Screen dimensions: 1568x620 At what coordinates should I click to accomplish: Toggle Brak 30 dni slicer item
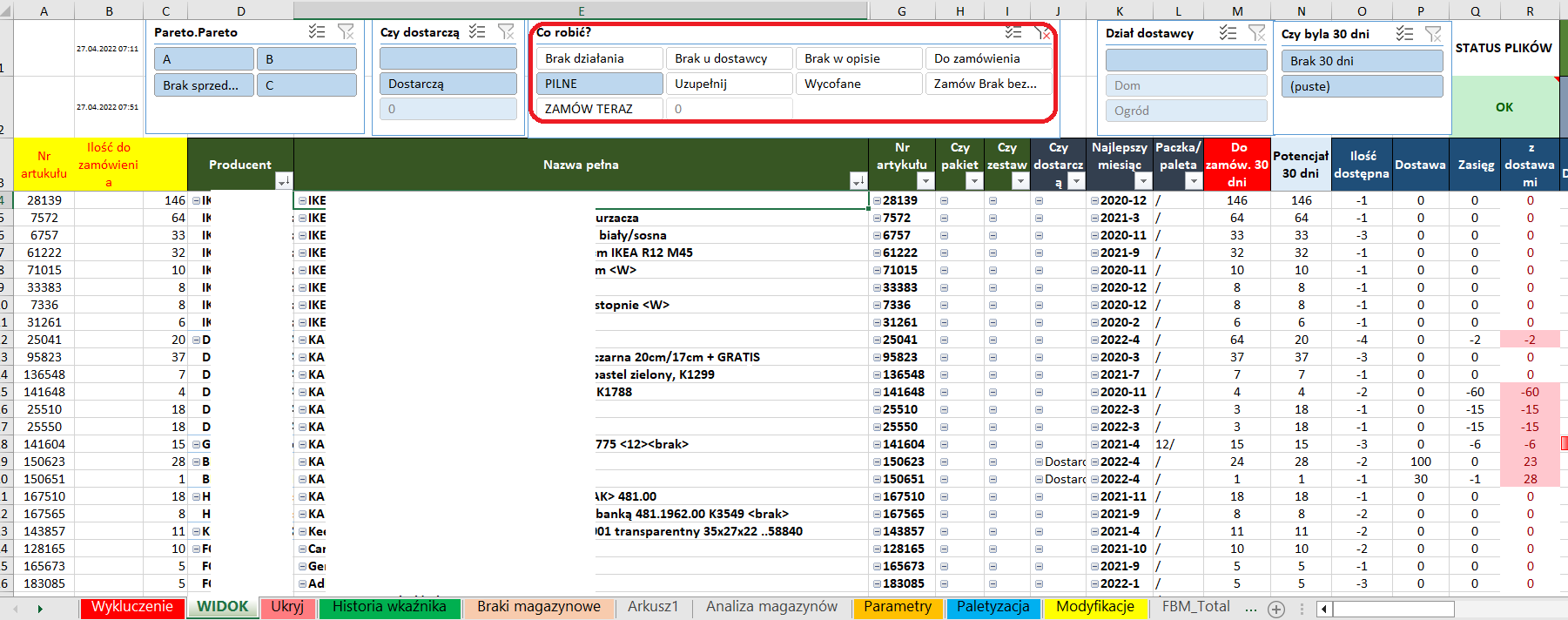click(1361, 61)
